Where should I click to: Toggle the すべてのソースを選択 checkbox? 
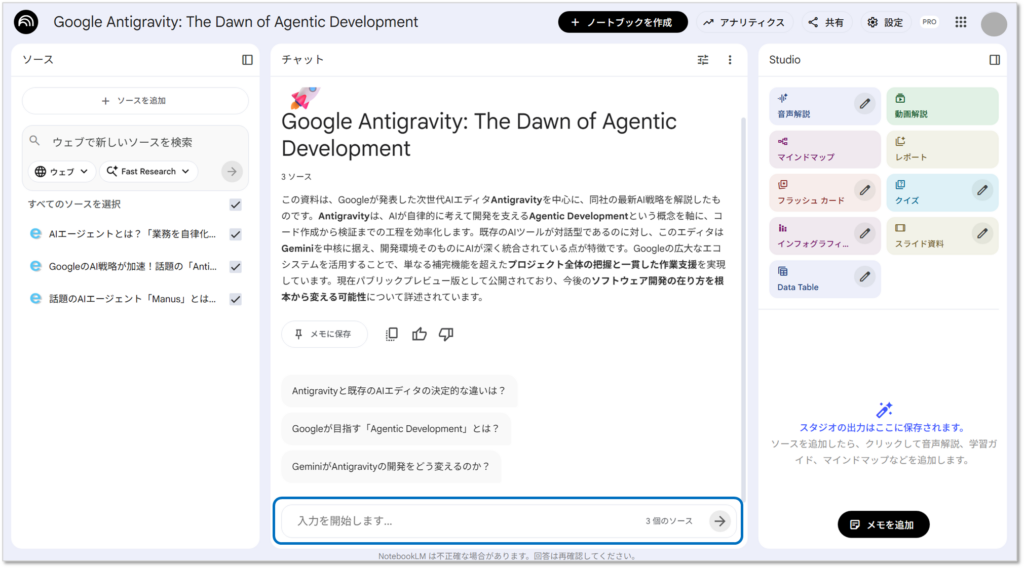click(x=235, y=204)
